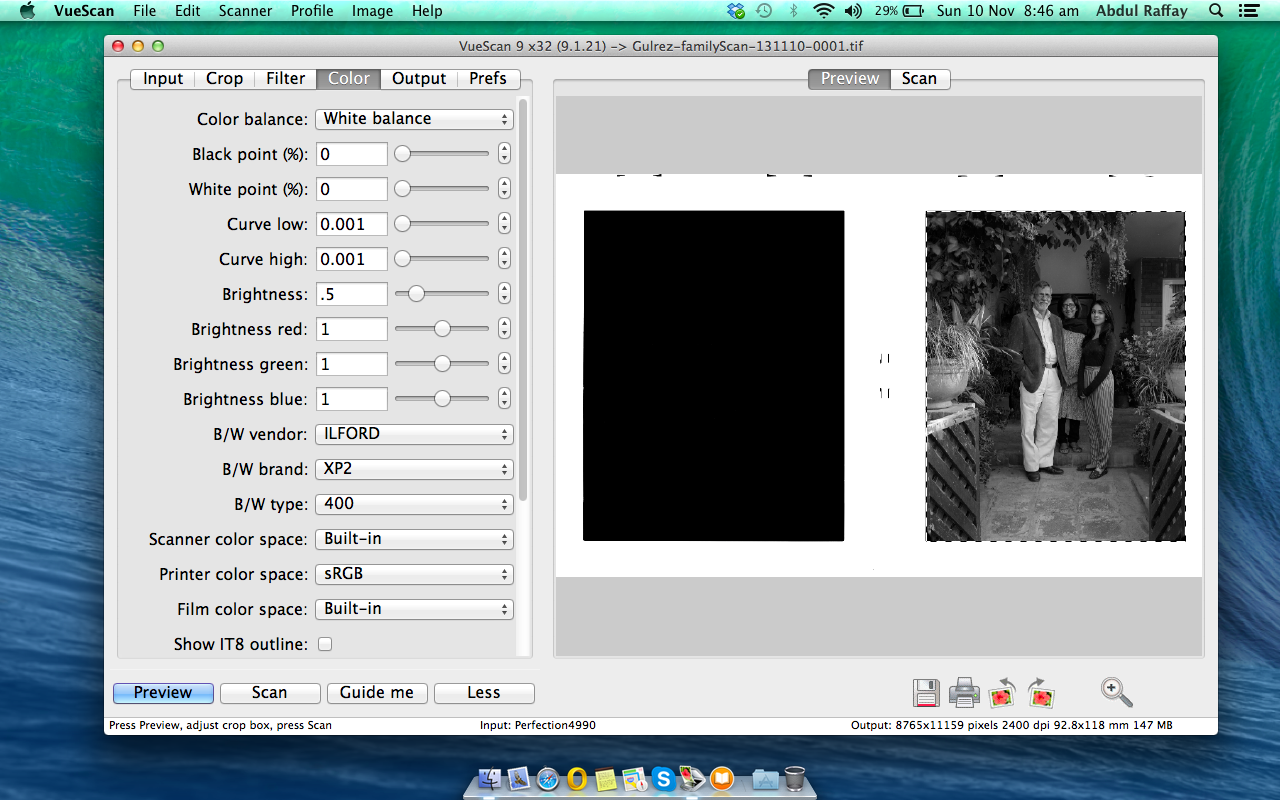Open the Color balance dropdown
The width and height of the screenshot is (1280, 800).
tap(415, 119)
